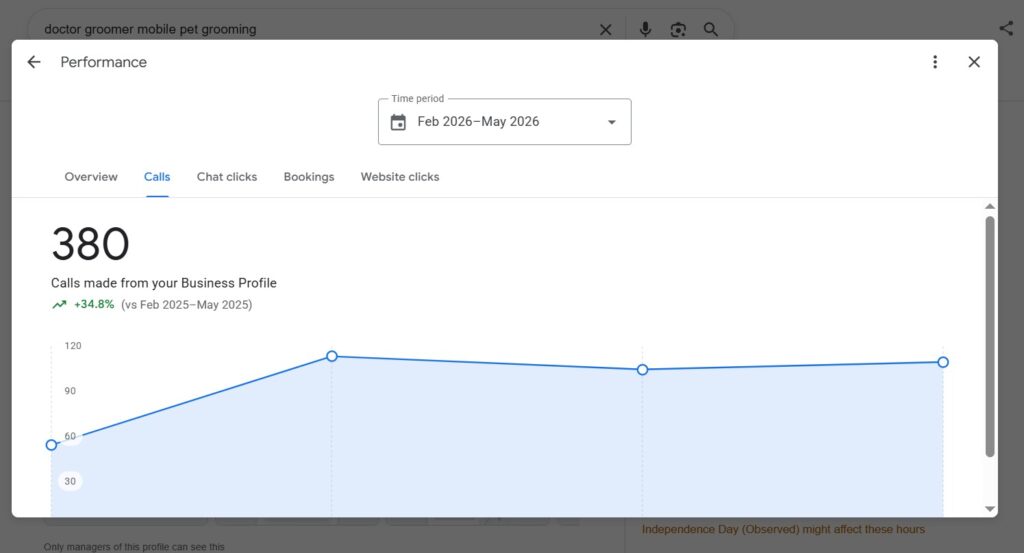Click the third data point on the chart

[643, 370]
